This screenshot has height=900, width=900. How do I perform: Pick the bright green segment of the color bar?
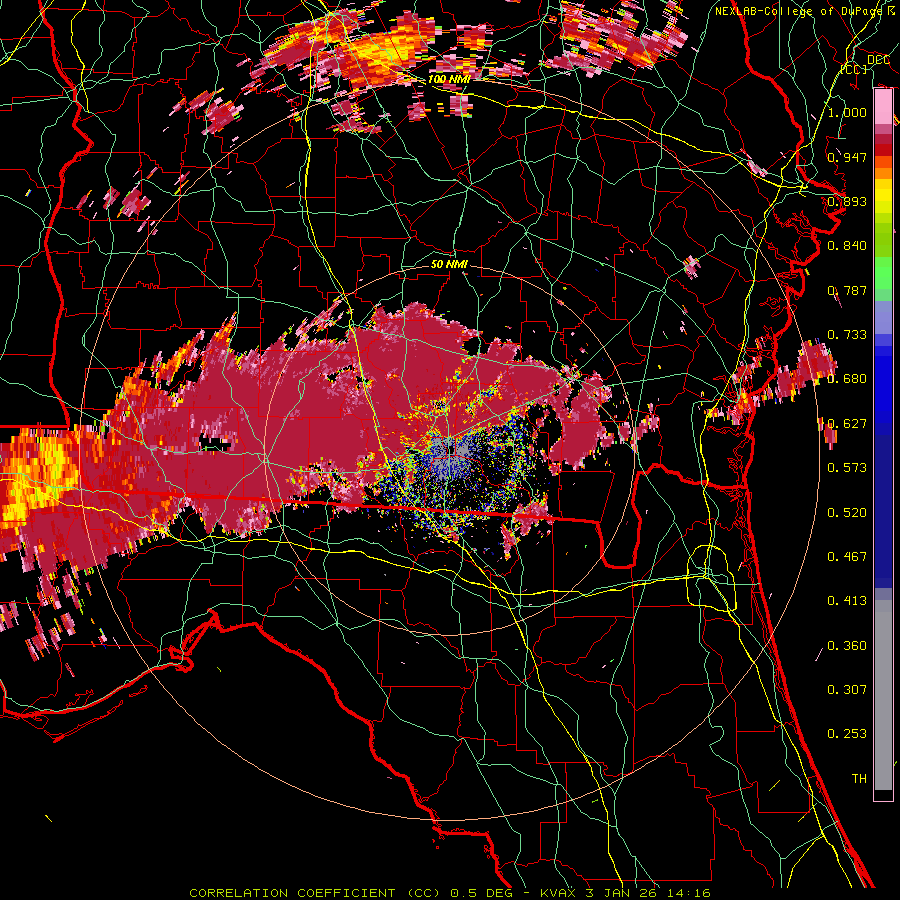pos(883,273)
